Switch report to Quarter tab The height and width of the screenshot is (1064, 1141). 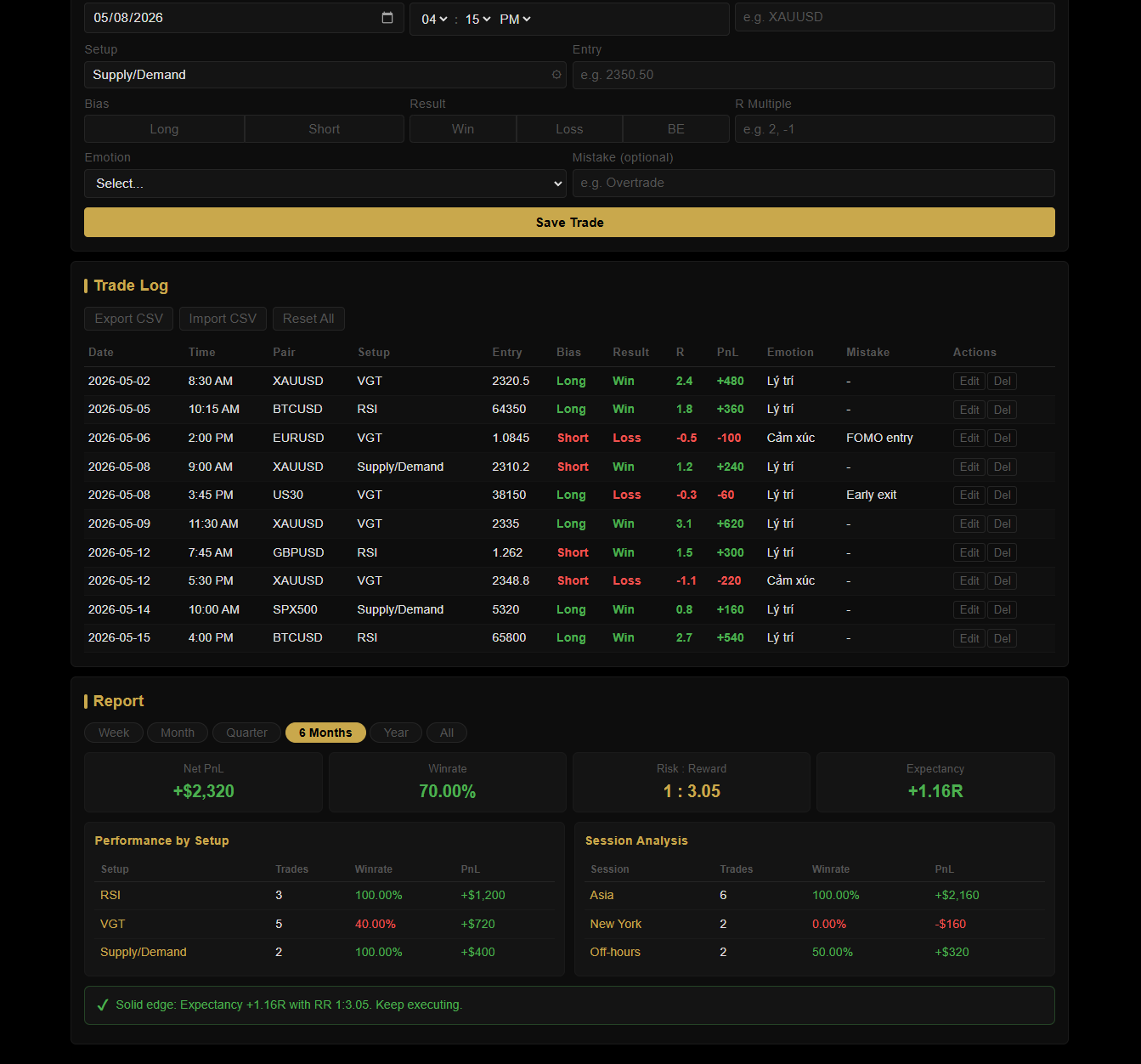[x=247, y=733]
